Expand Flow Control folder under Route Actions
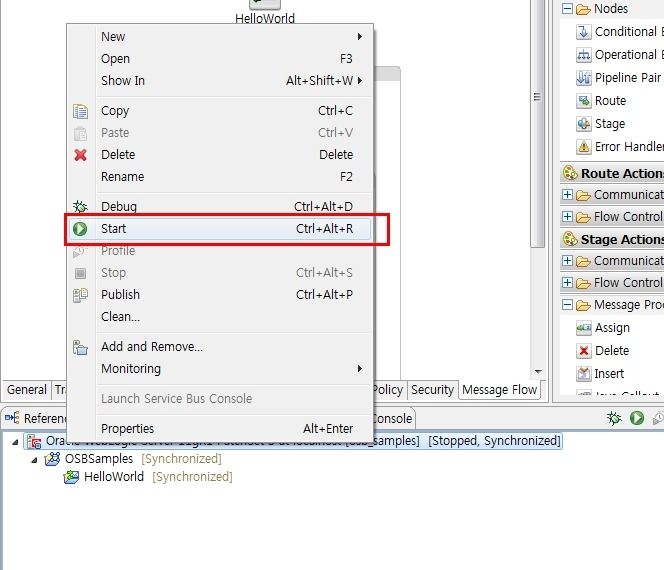 click(x=567, y=217)
